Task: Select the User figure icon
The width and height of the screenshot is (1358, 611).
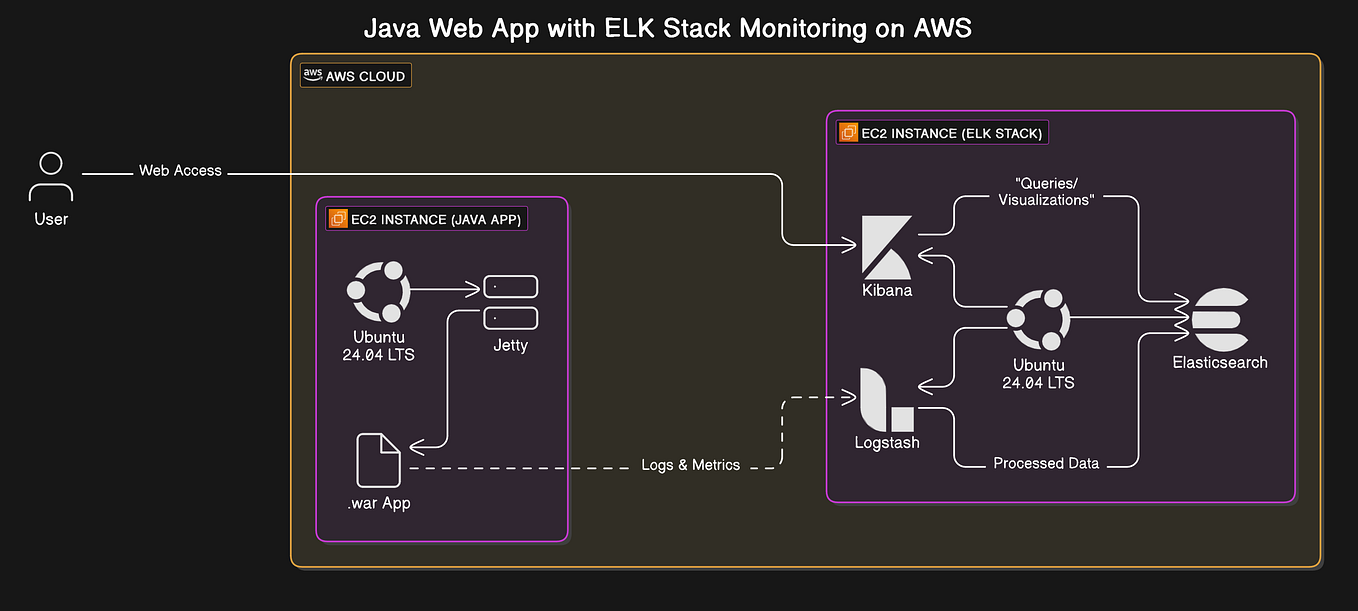Action: [50, 176]
